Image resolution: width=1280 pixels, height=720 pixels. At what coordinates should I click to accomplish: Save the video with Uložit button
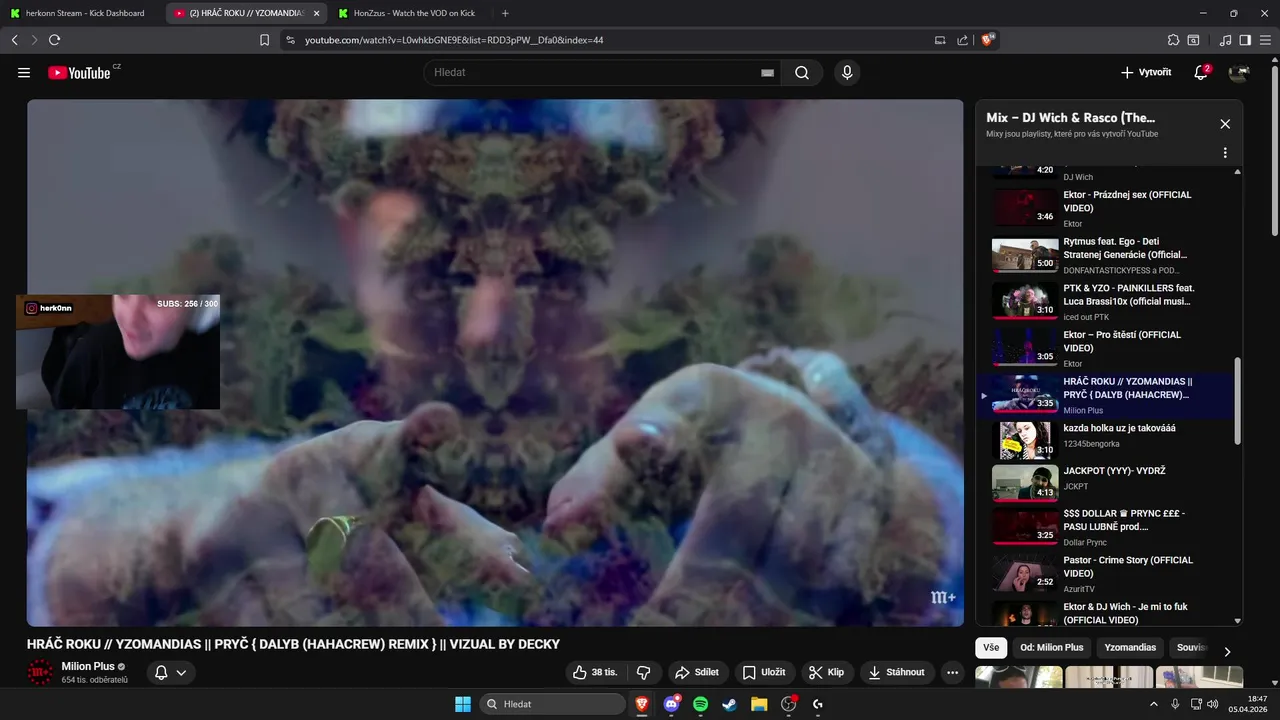(765, 672)
